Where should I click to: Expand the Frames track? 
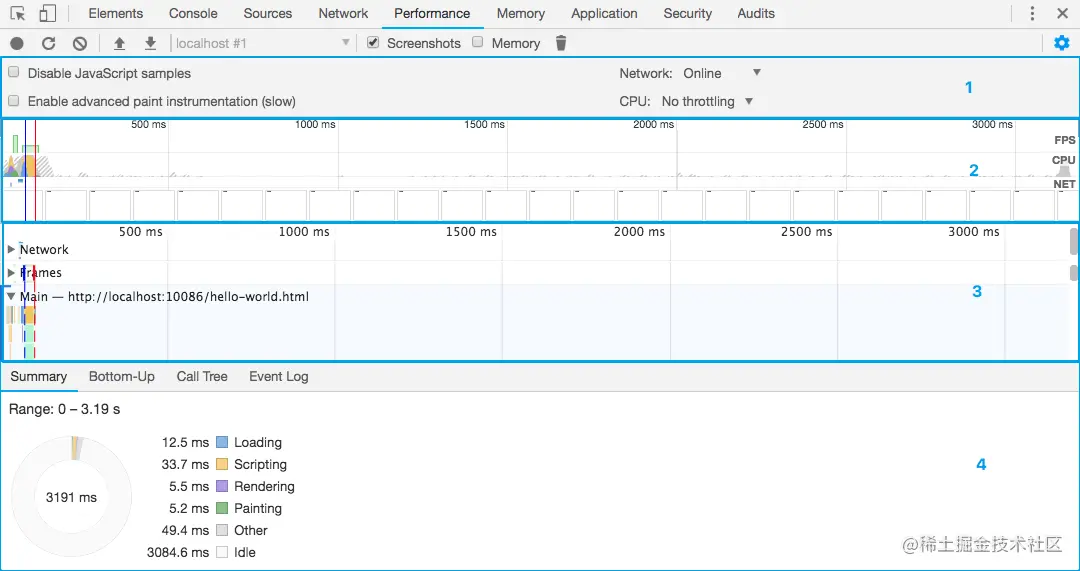11,273
